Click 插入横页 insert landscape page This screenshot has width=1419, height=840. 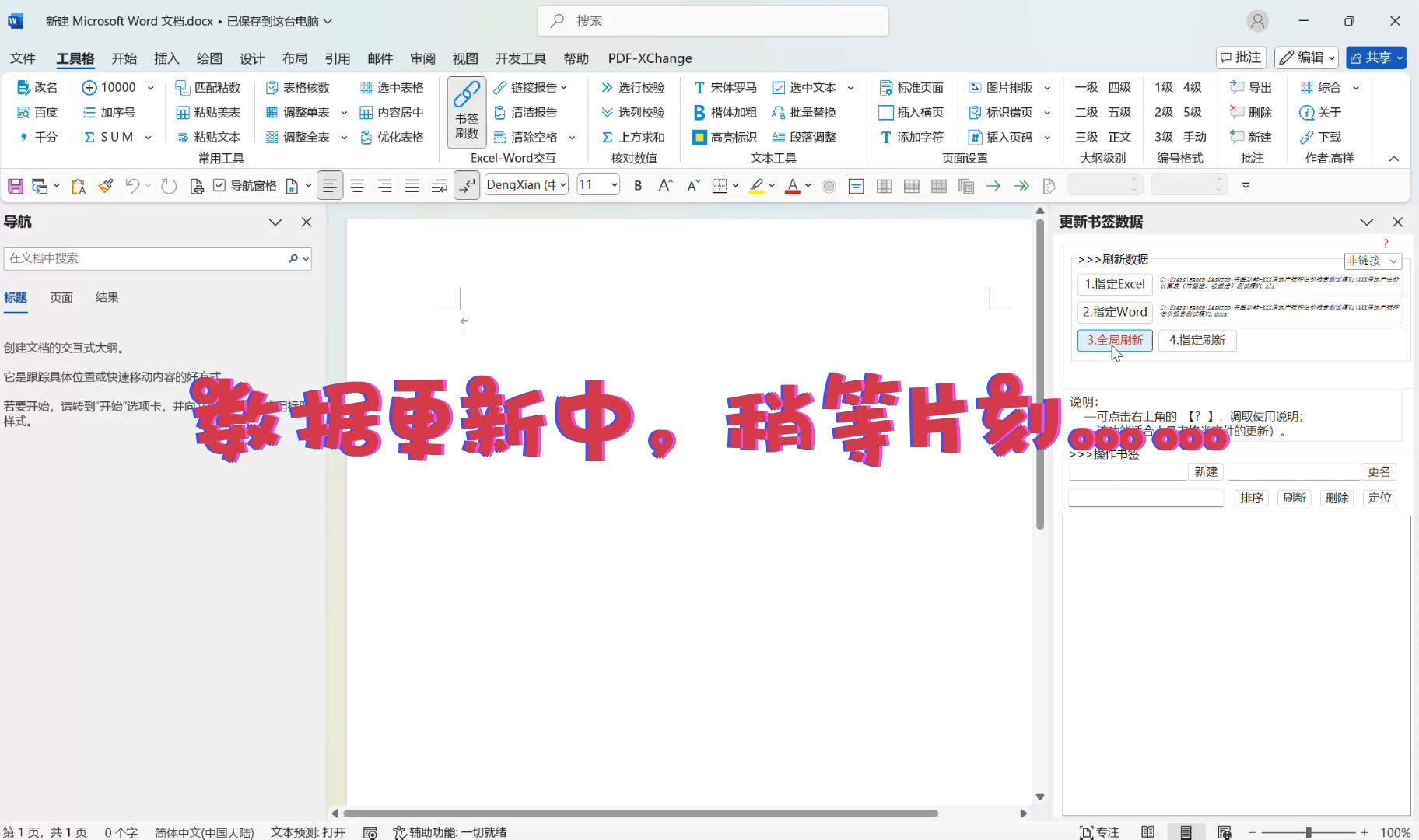(x=912, y=112)
